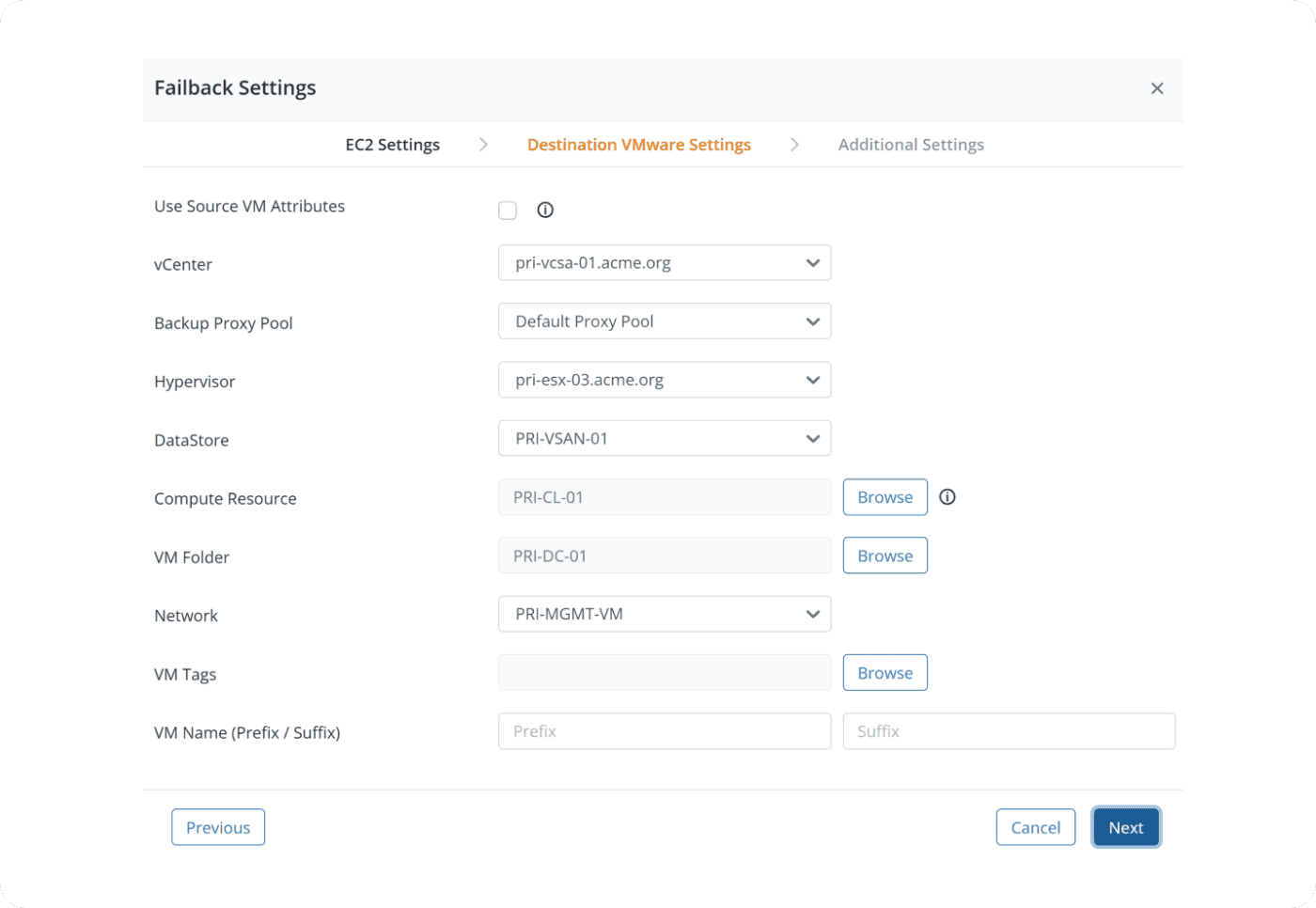Browse for VM Tags
1316x908 pixels.
pyautogui.click(x=885, y=673)
